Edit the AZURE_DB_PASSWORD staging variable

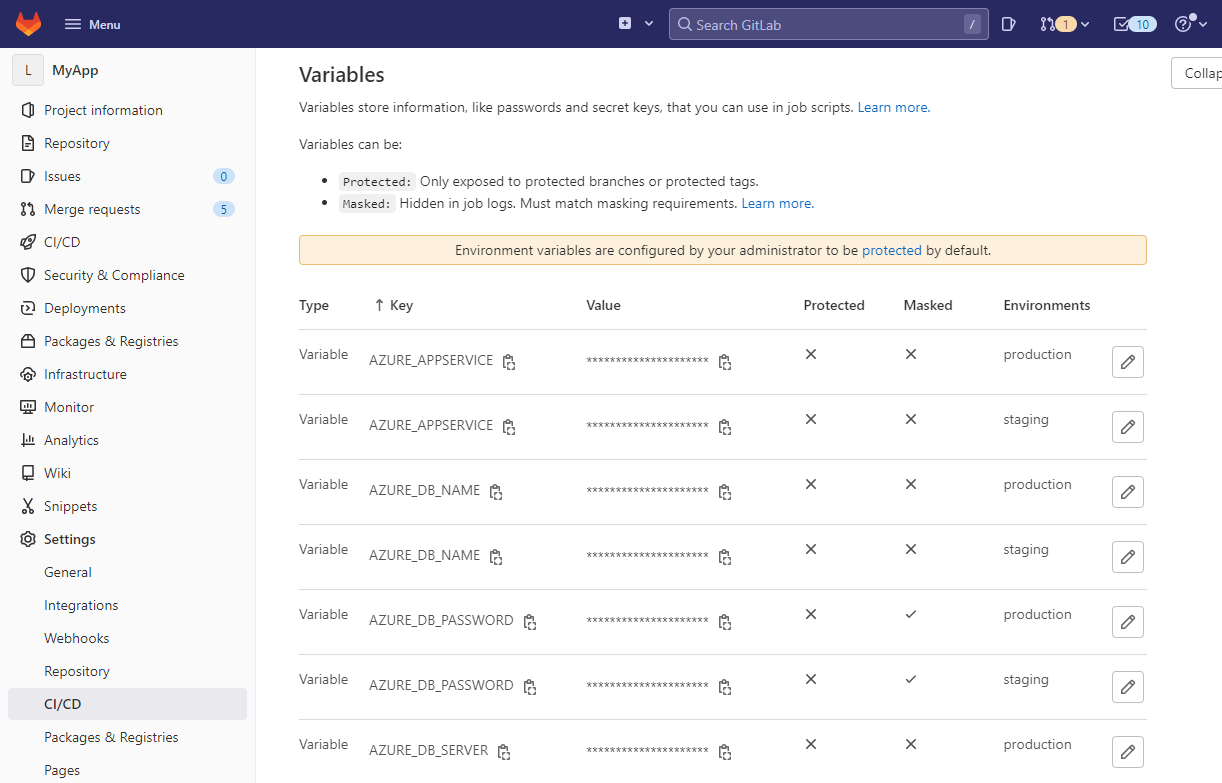[1127, 687]
